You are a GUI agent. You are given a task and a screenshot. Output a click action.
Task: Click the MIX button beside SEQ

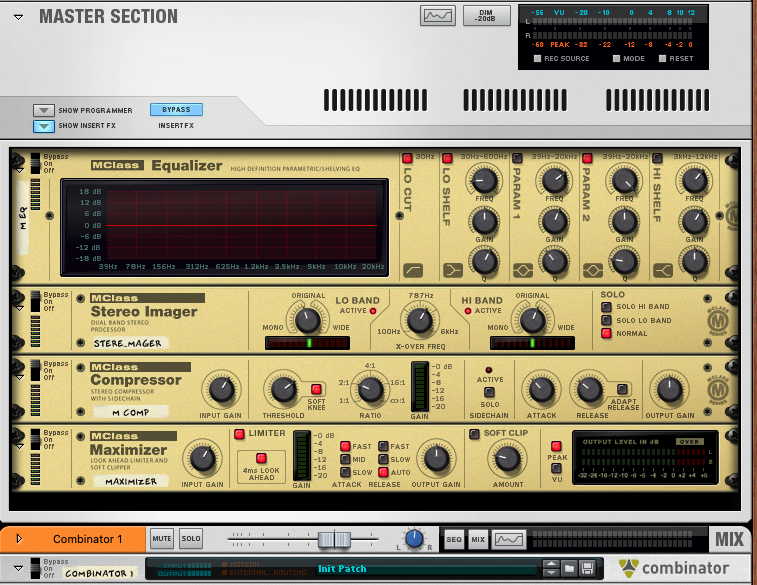[x=478, y=539]
